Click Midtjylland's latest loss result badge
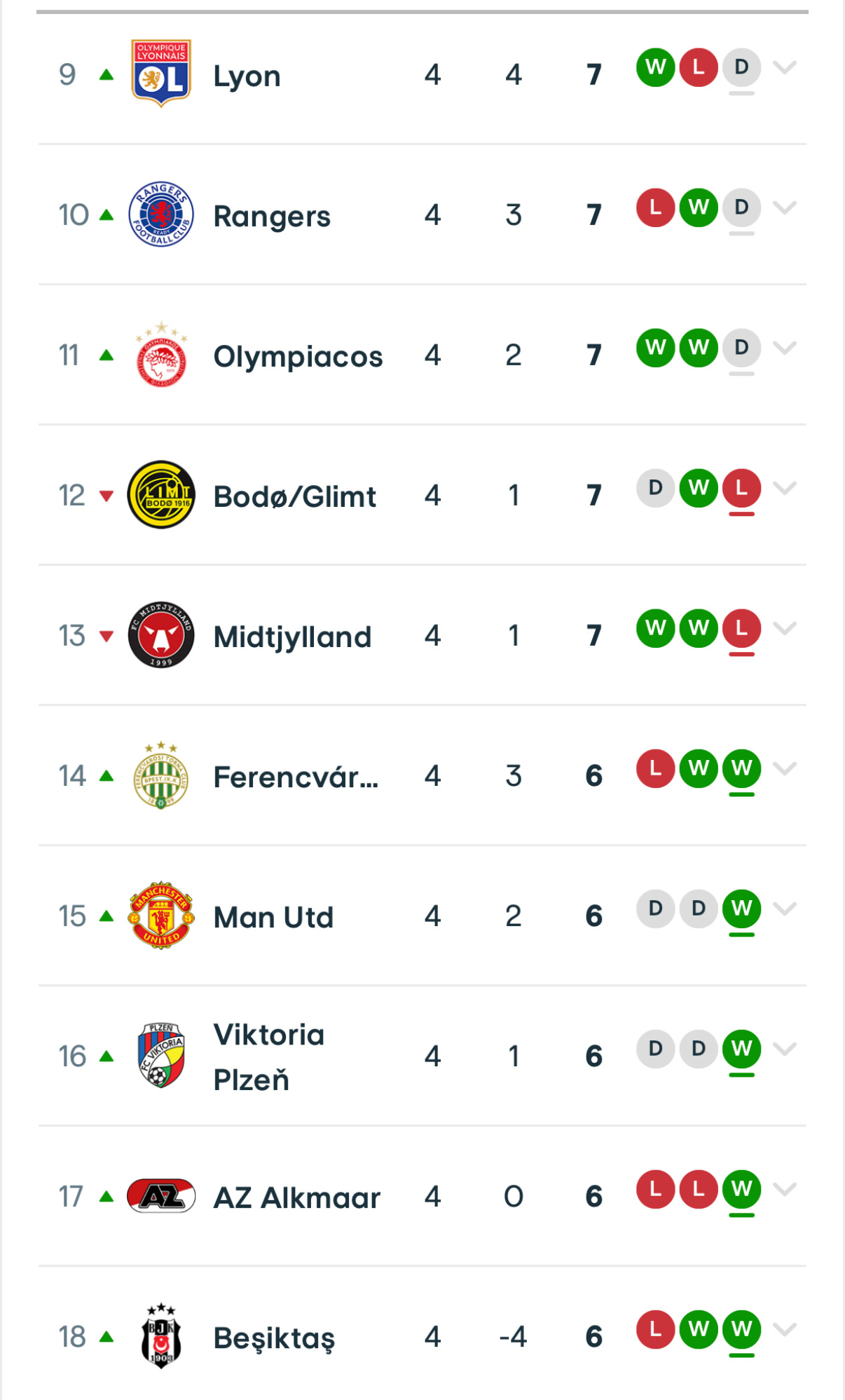This screenshot has height=1400, width=845. click(x=741, y=628)
